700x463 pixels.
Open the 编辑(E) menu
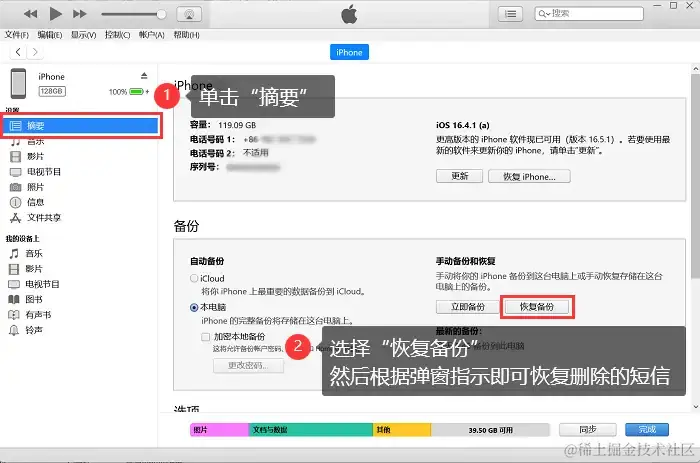[x=50, y=35]
